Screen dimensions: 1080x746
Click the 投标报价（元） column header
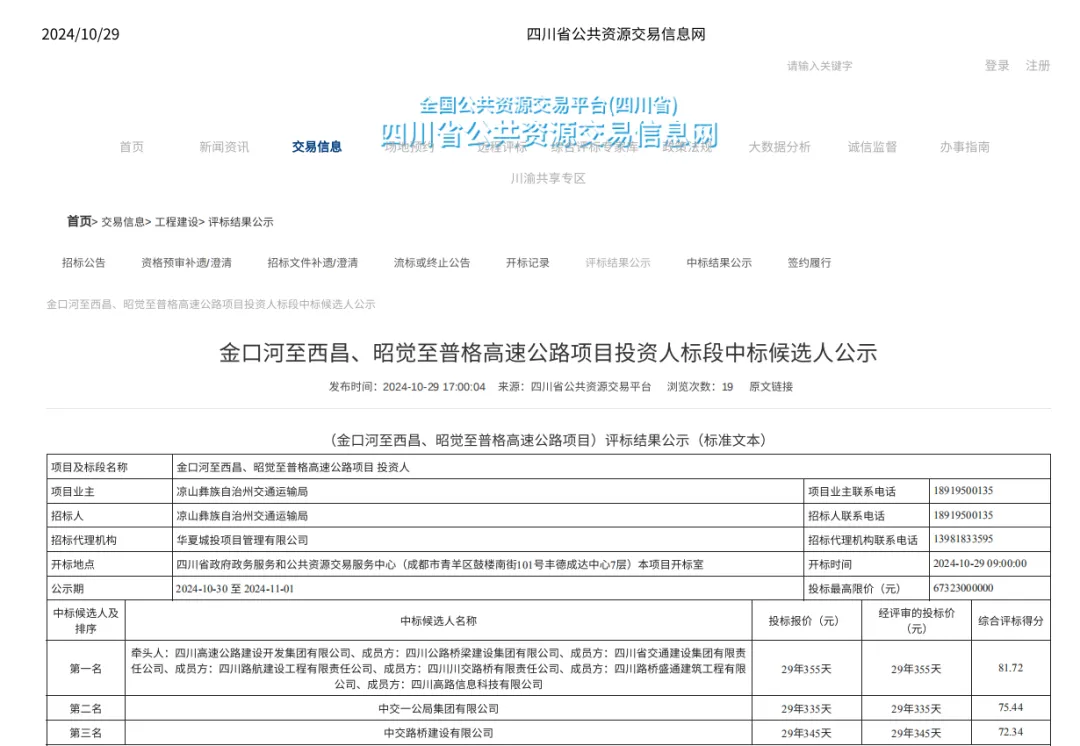point(806,621)
